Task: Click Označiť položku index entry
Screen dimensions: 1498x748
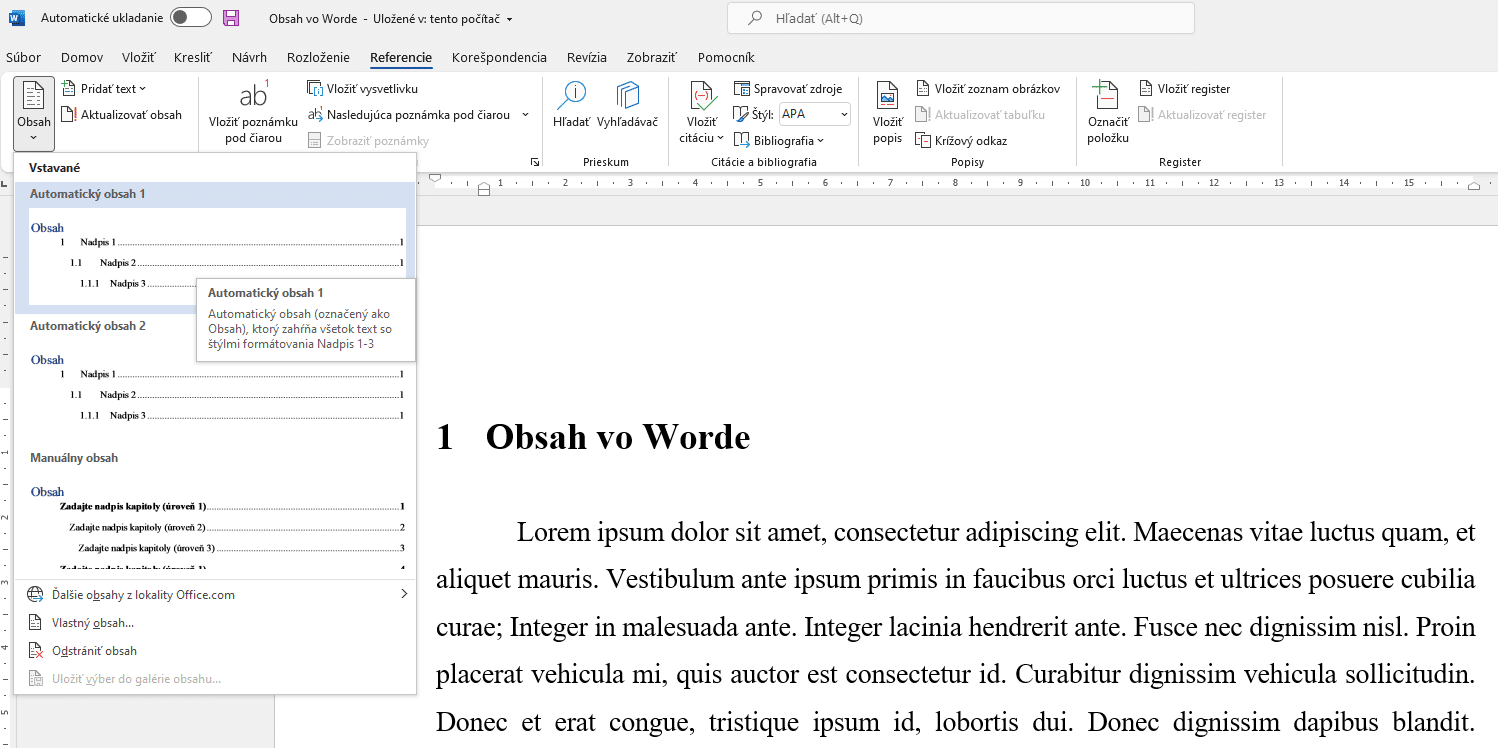Action: click(x=1108, y=113)
